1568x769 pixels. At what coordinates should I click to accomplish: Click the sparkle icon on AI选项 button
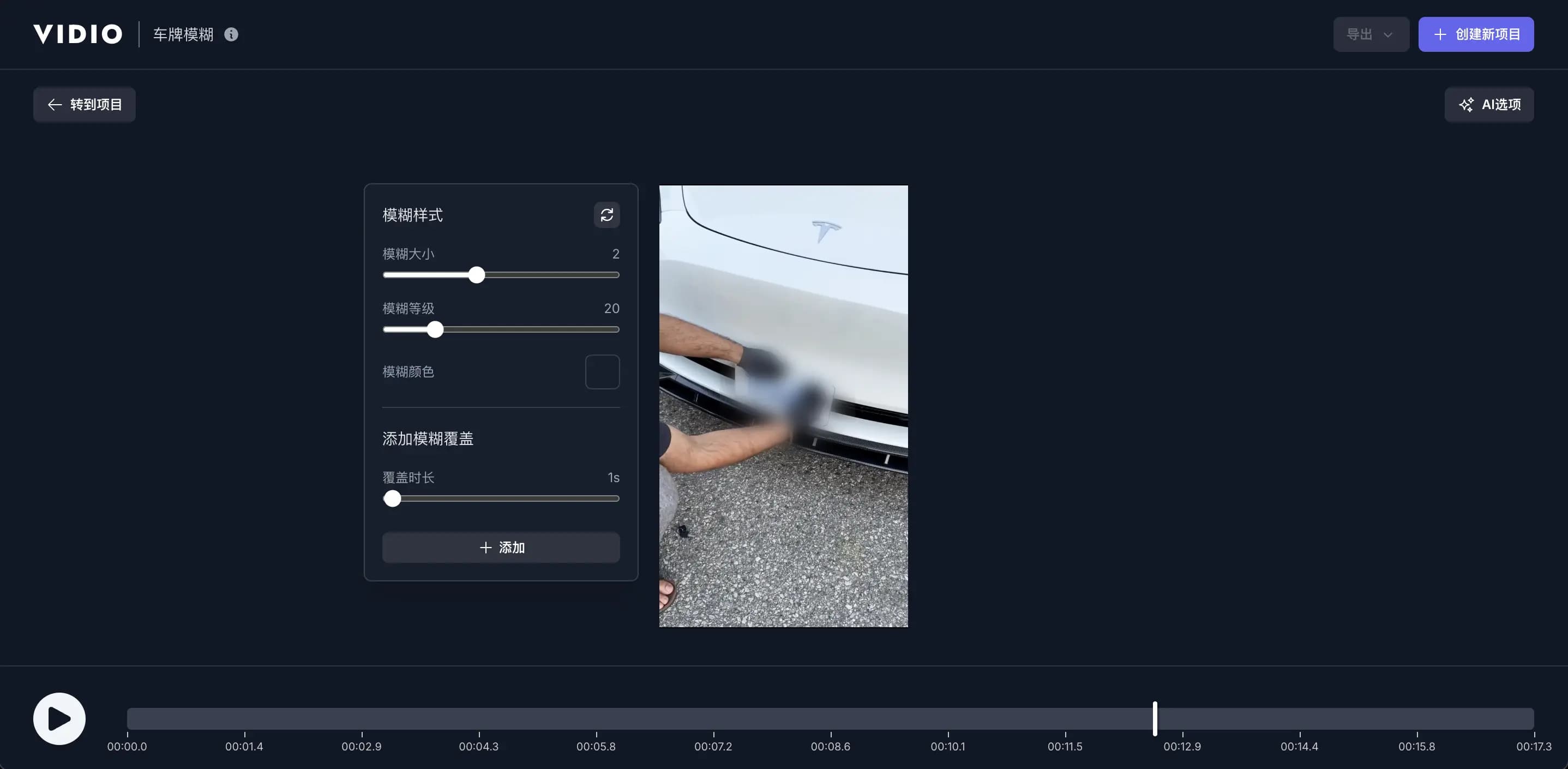pyautogui.click(x=1467, y=104)
